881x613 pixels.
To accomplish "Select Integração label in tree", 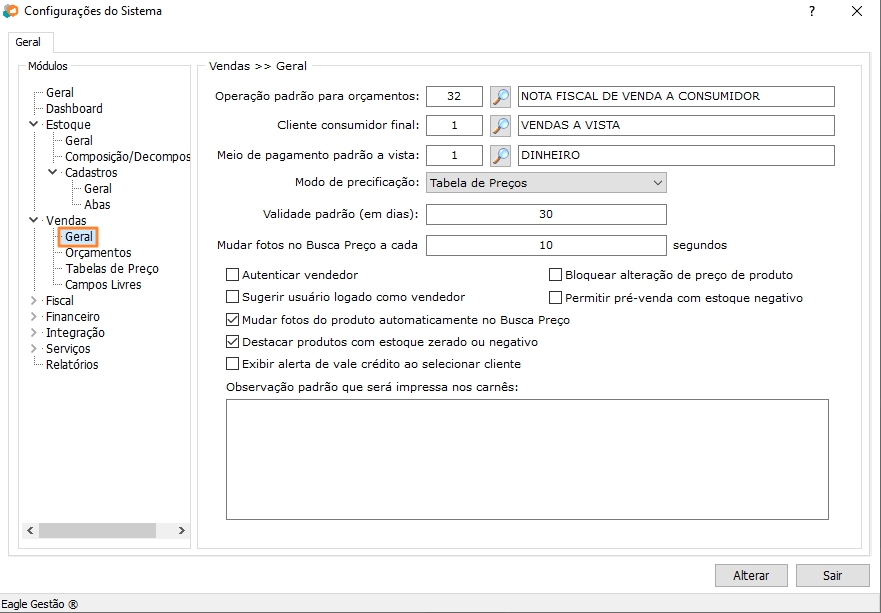I will (75, 333).
